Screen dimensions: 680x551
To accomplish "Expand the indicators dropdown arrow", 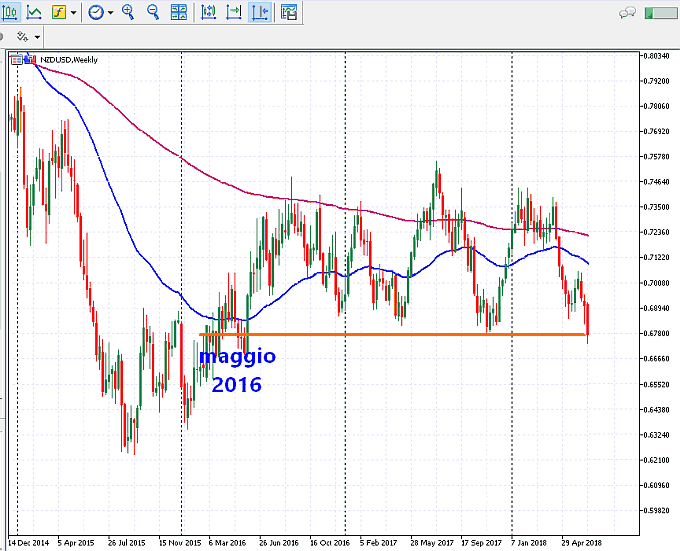I will tap(73, 13).
